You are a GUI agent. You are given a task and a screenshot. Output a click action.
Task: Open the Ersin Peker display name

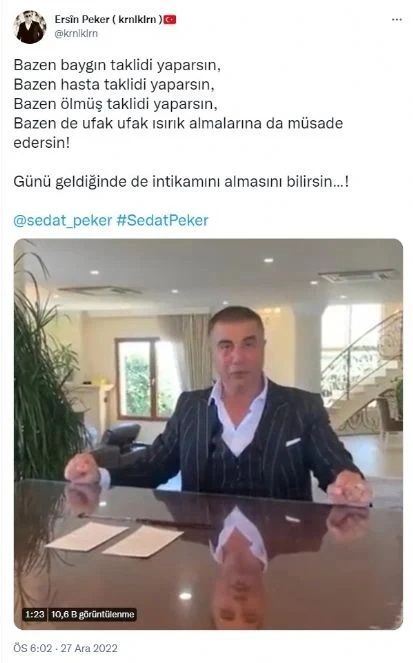(108, 19)
